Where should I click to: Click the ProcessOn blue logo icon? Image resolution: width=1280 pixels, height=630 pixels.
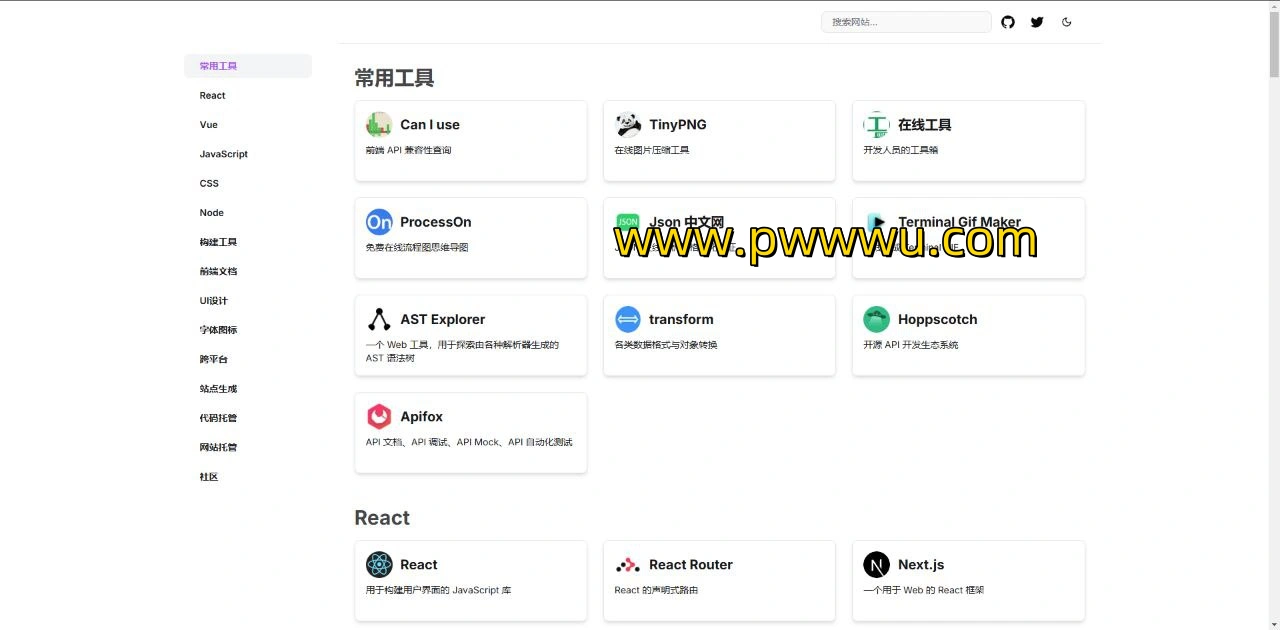tap(379, 222)
